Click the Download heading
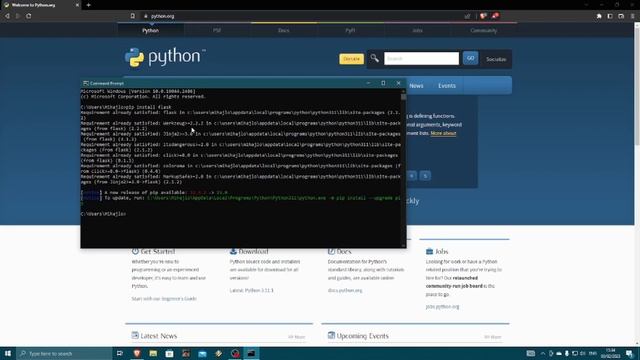The image size is (640, 360). coord(253,251)
